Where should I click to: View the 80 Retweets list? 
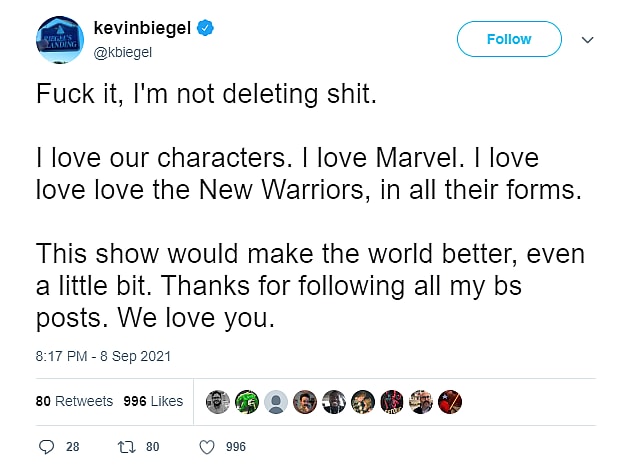(x=75, y=401)
